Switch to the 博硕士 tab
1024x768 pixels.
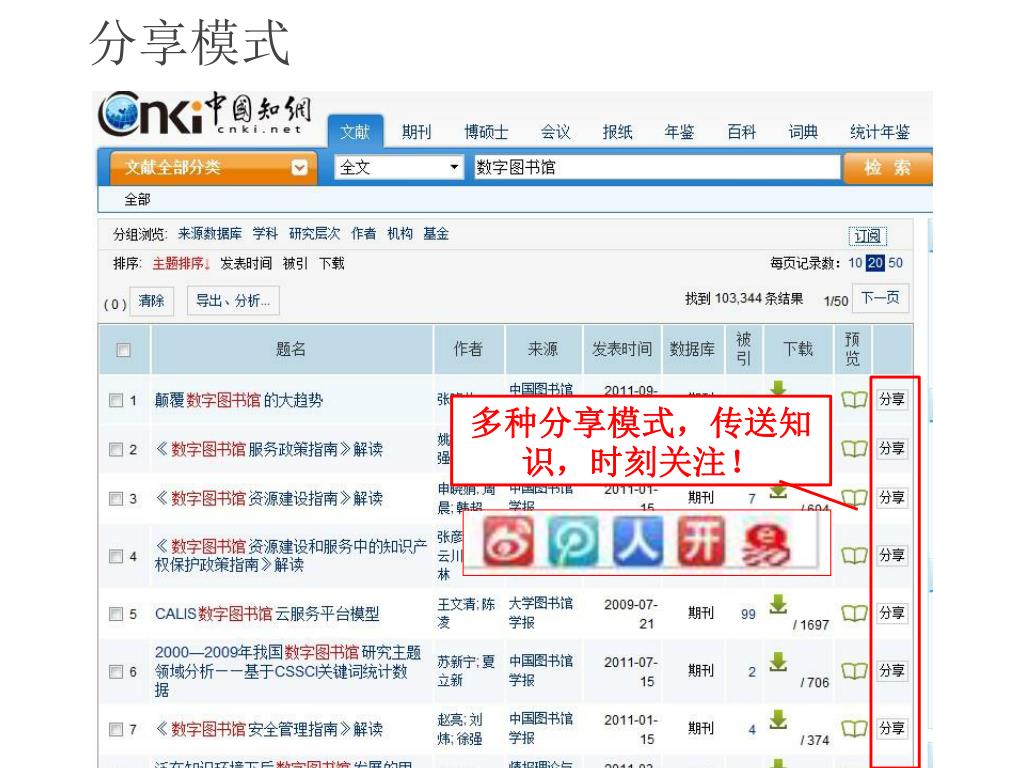tap(486, 132)
